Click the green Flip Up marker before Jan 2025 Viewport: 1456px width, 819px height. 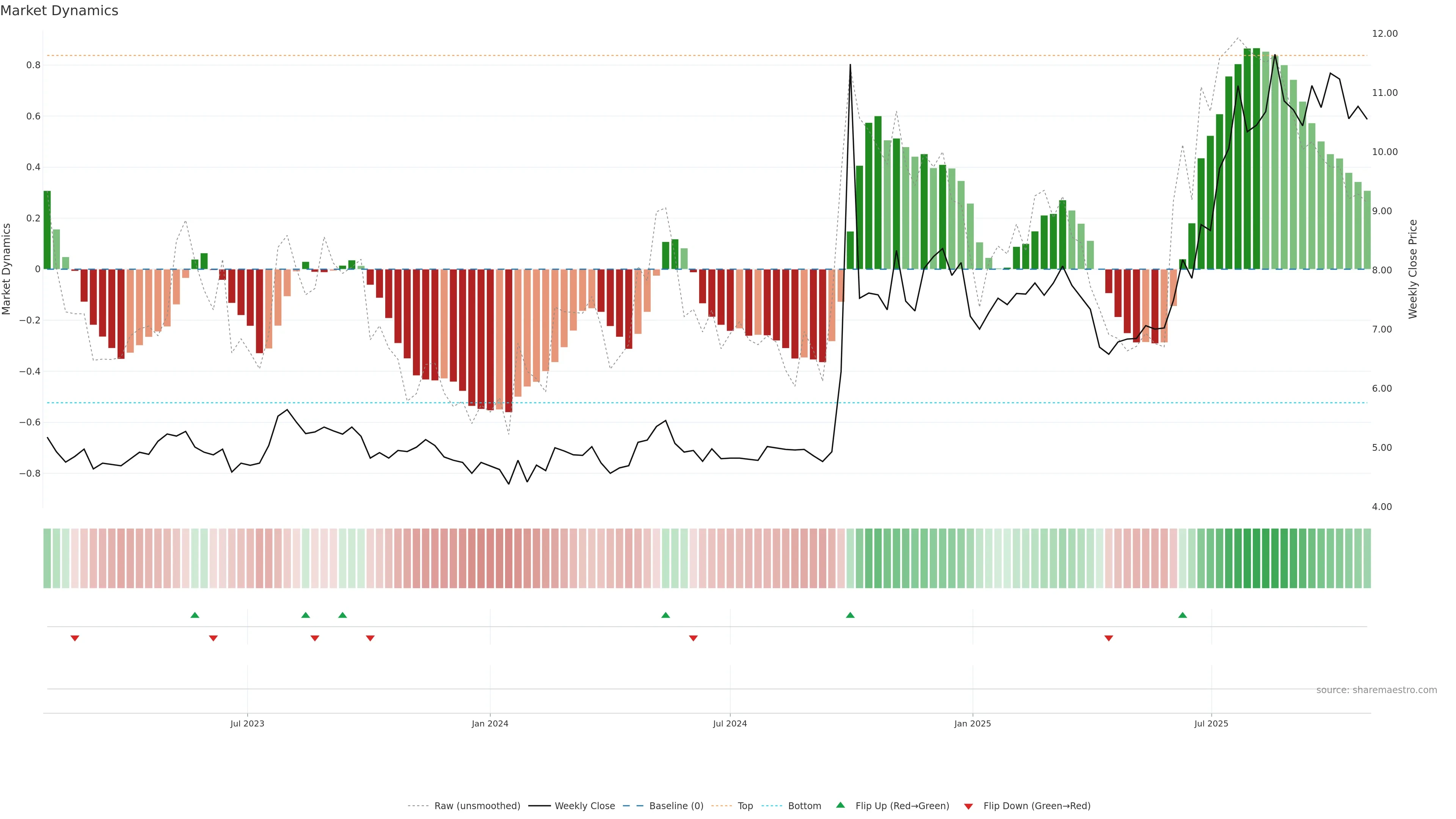pyautogui.click(x=850, y=615)
